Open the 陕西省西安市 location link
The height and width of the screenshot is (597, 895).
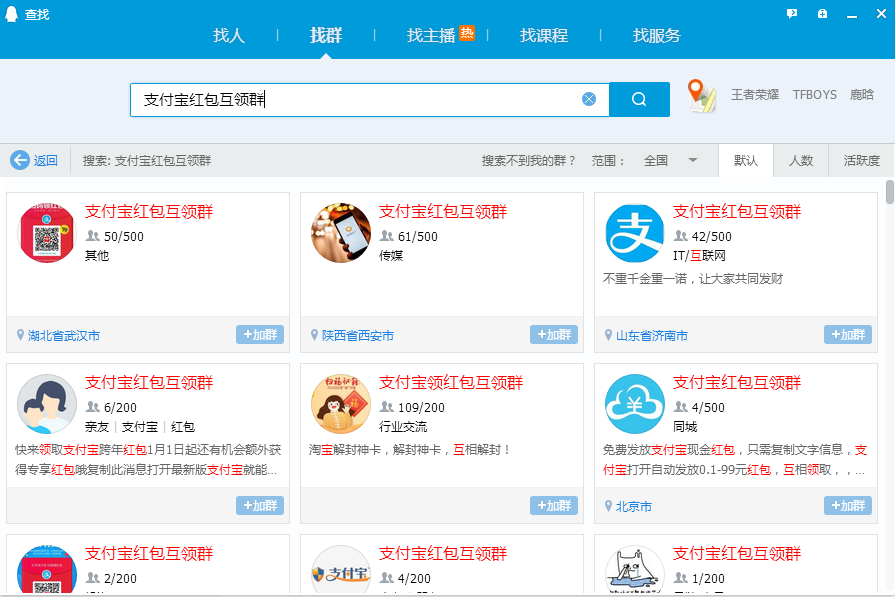point(358,336)
